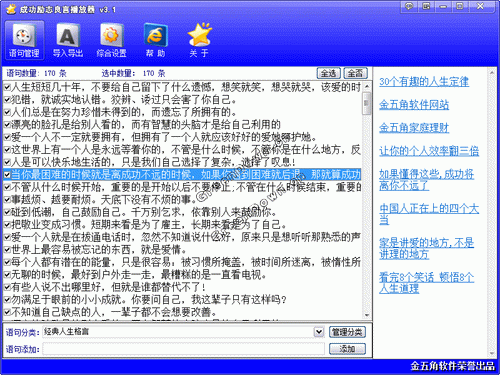
Task: Uncheck the sentence starting 把敬业变成习惯
Action: coord(7,225)
